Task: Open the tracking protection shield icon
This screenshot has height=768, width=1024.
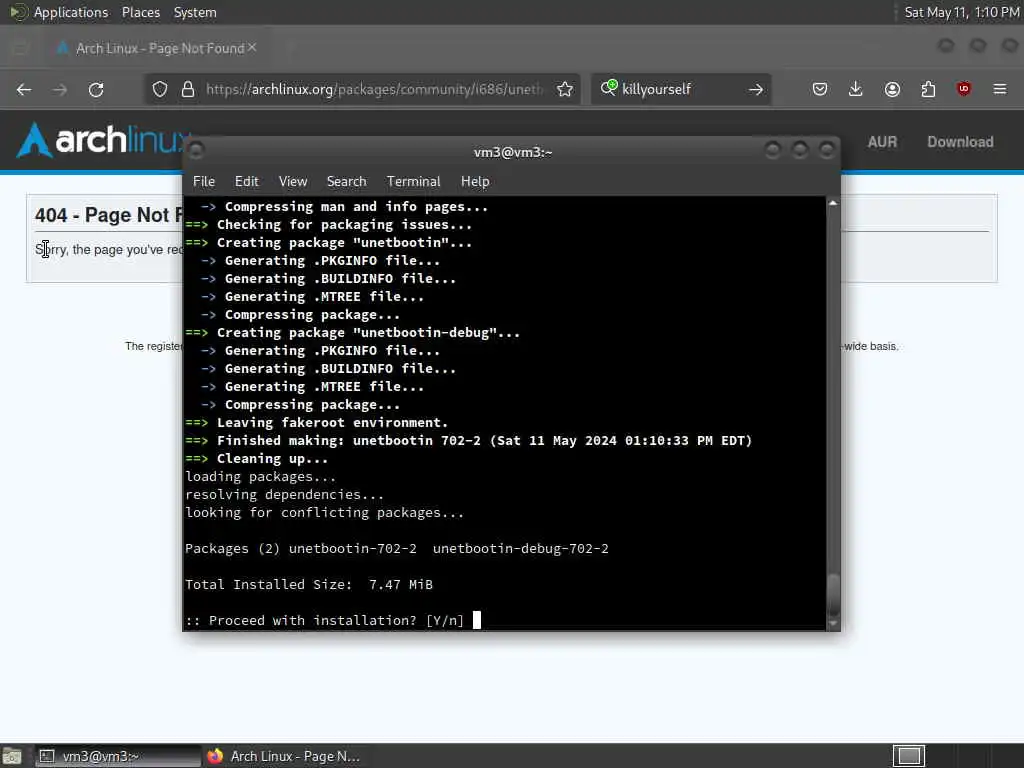Action: [x=160, y=89]
